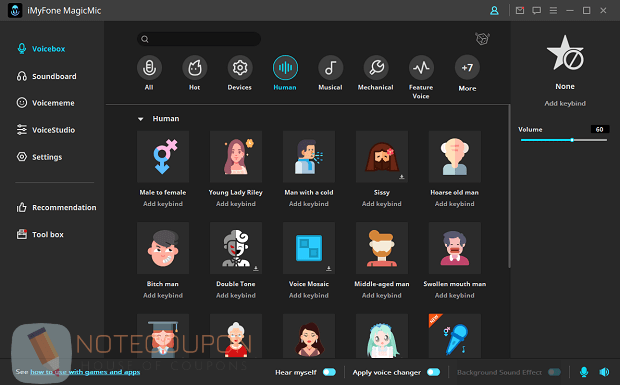Viewport: 620px width, 385px height.
Task: Click the random voice dice icon
Action: pyautogui.click(x=482, y=39)
